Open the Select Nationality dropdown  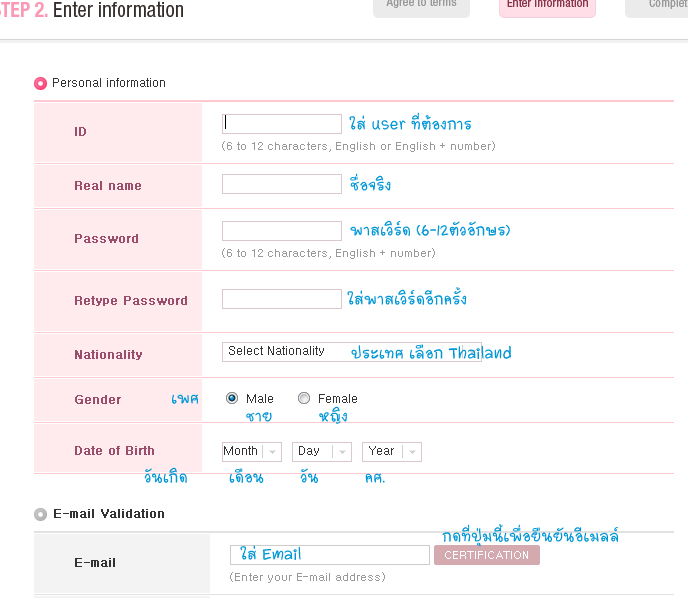[x=351, y=352]
